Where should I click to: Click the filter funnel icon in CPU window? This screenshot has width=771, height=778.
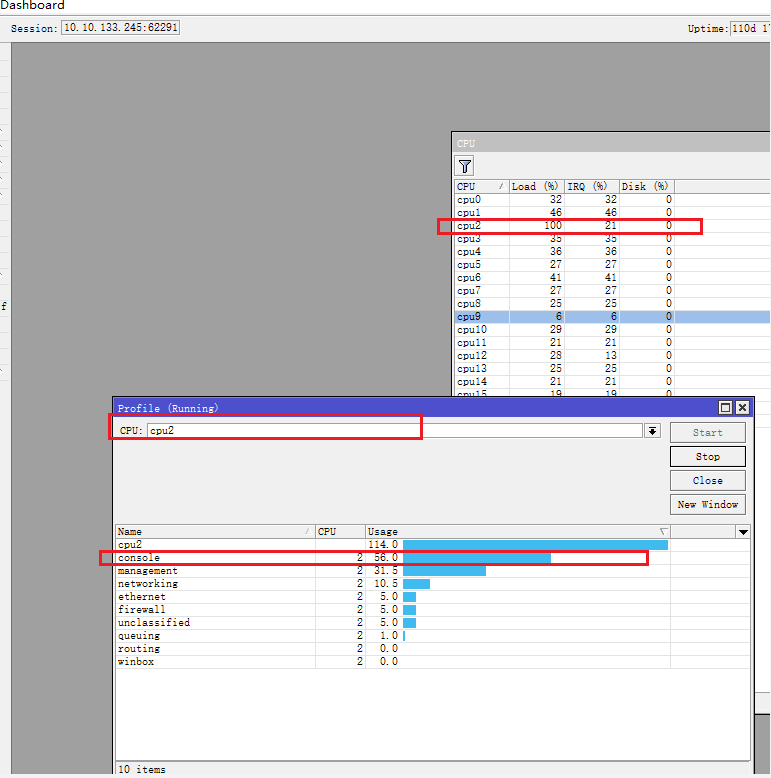point(464,166)
